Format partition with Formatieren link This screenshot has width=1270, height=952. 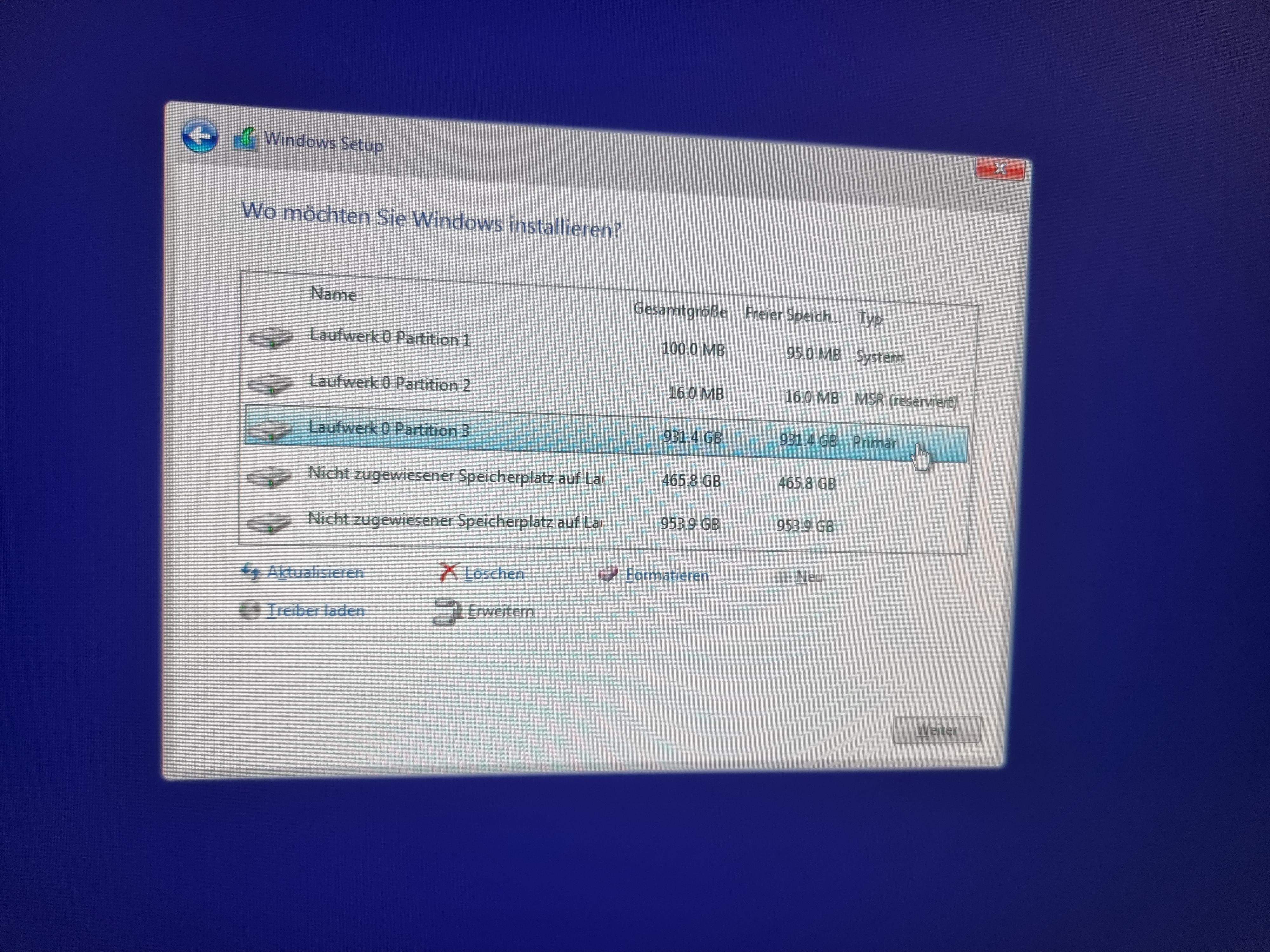tap(667, 575)
